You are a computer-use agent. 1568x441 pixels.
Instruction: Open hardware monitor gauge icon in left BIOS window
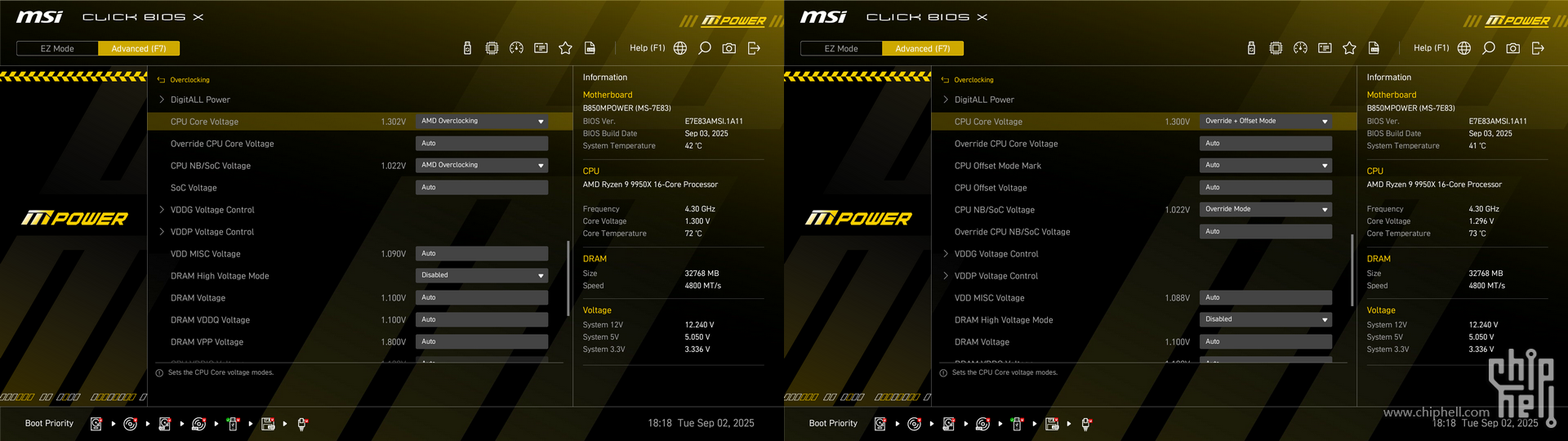click(x=516, y=48)
